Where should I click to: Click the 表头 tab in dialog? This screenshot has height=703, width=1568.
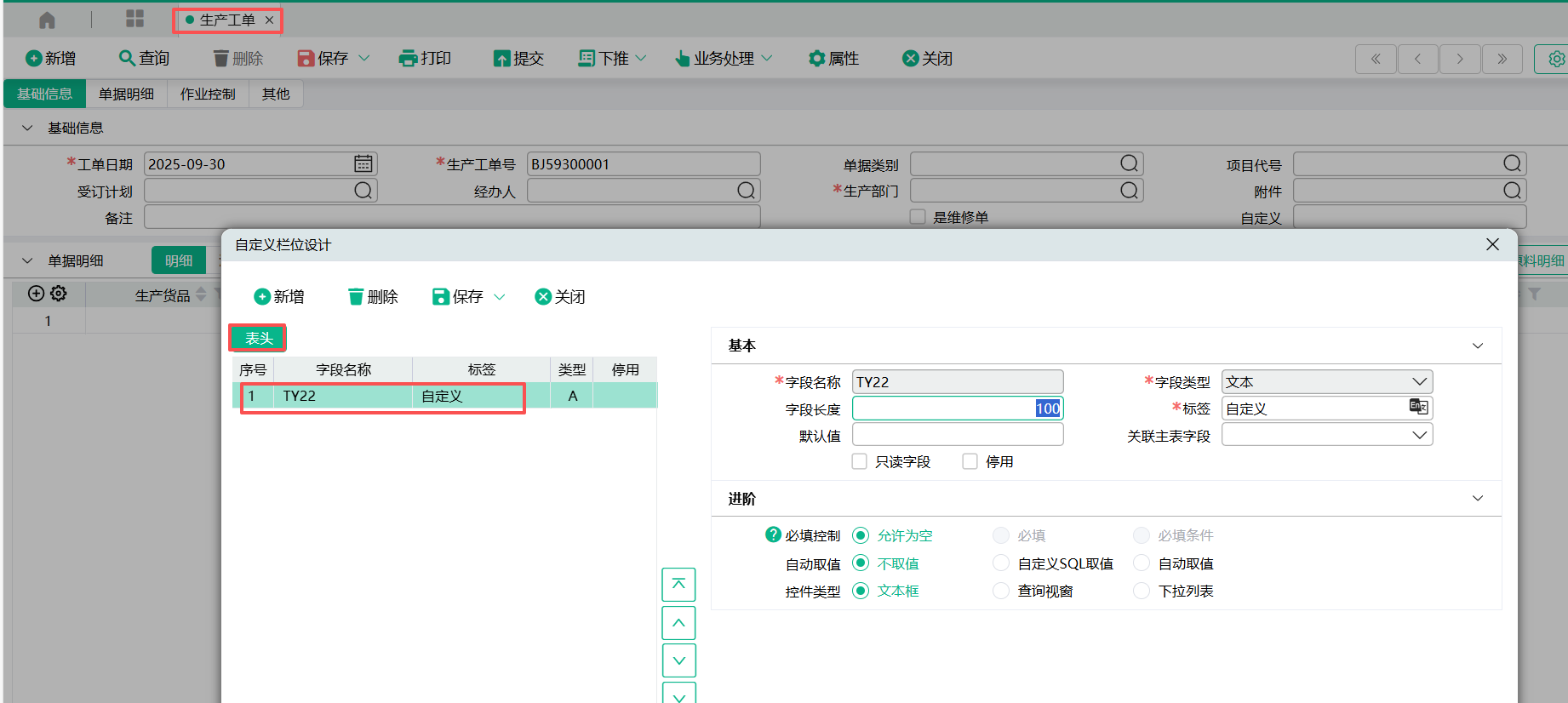click(x=258, y=338)
